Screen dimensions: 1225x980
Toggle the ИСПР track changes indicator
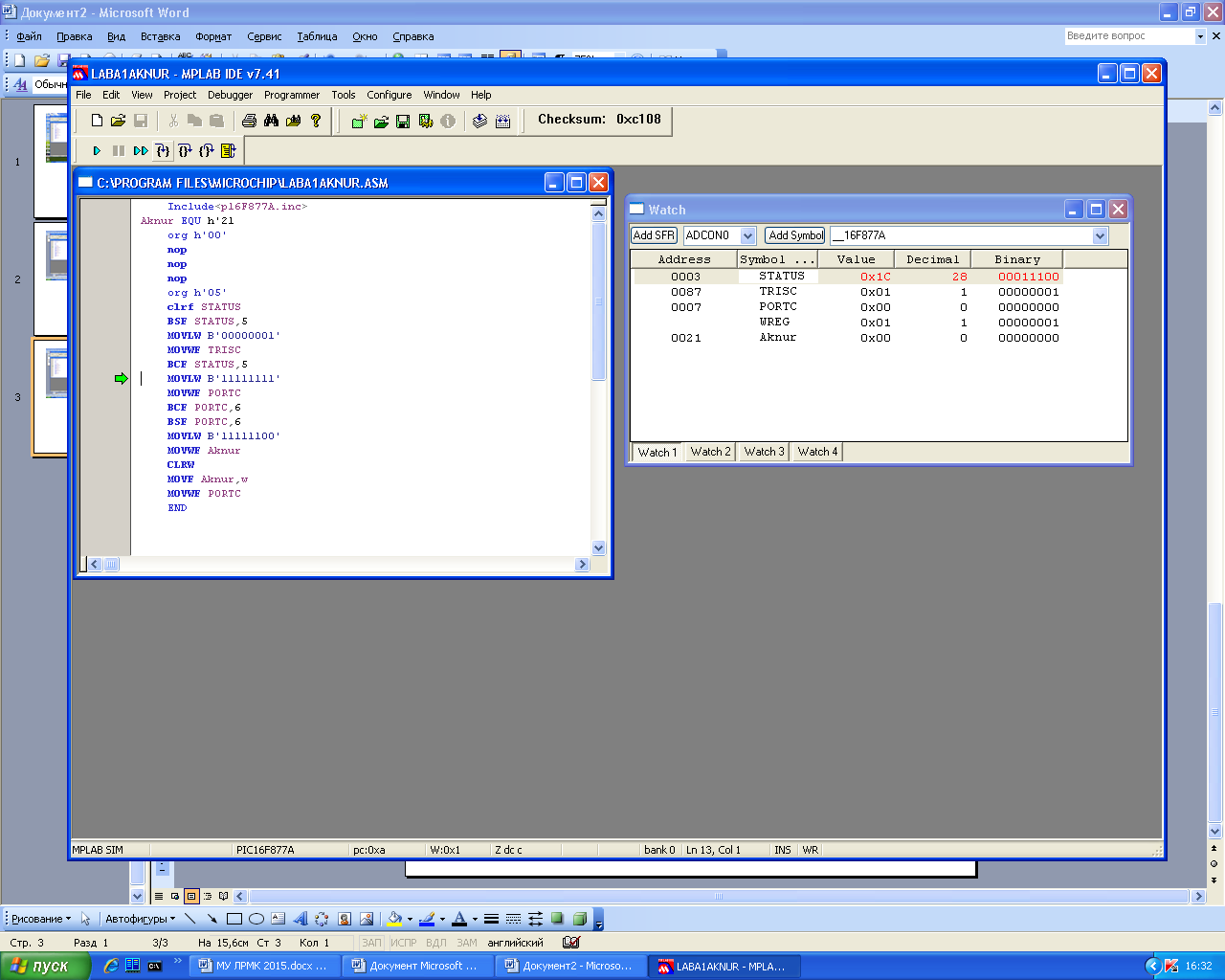[x=403, y=943]
